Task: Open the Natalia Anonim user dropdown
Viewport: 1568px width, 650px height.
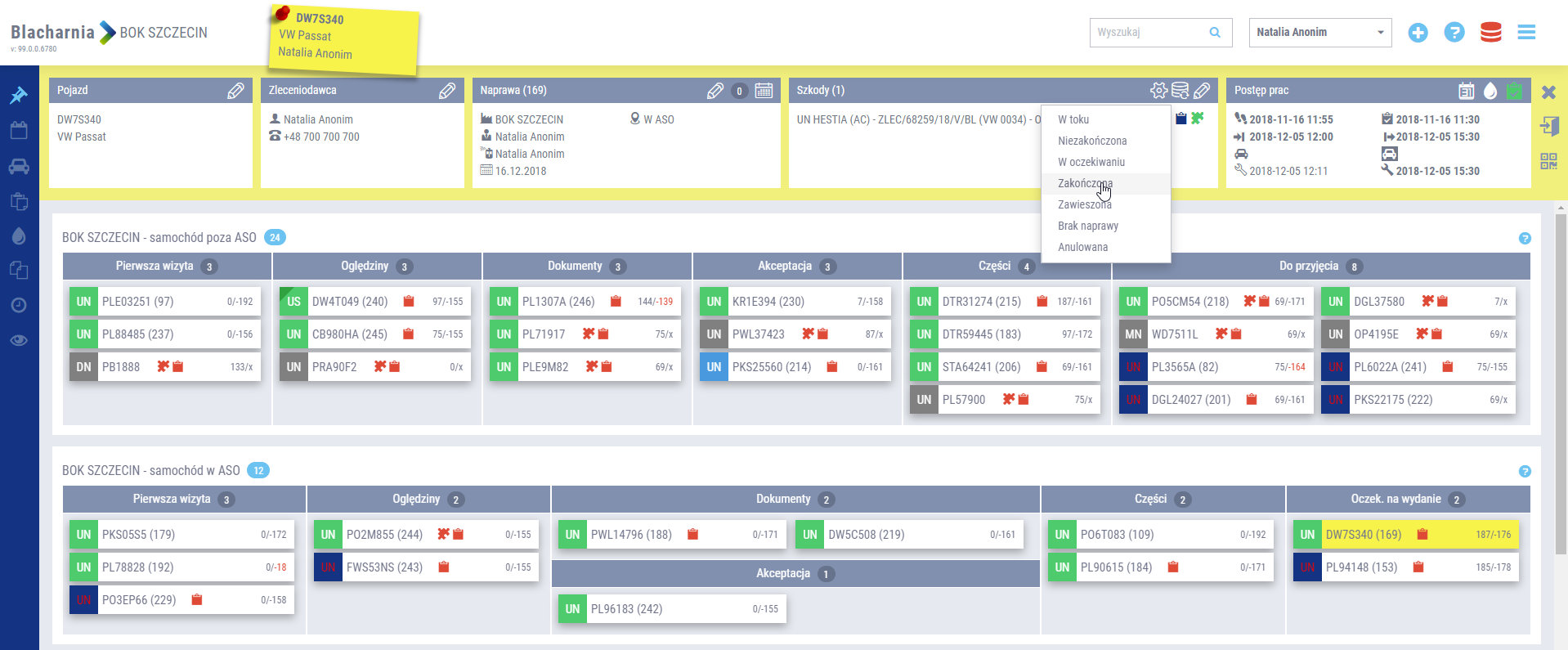Action: tap(1319, 33)
